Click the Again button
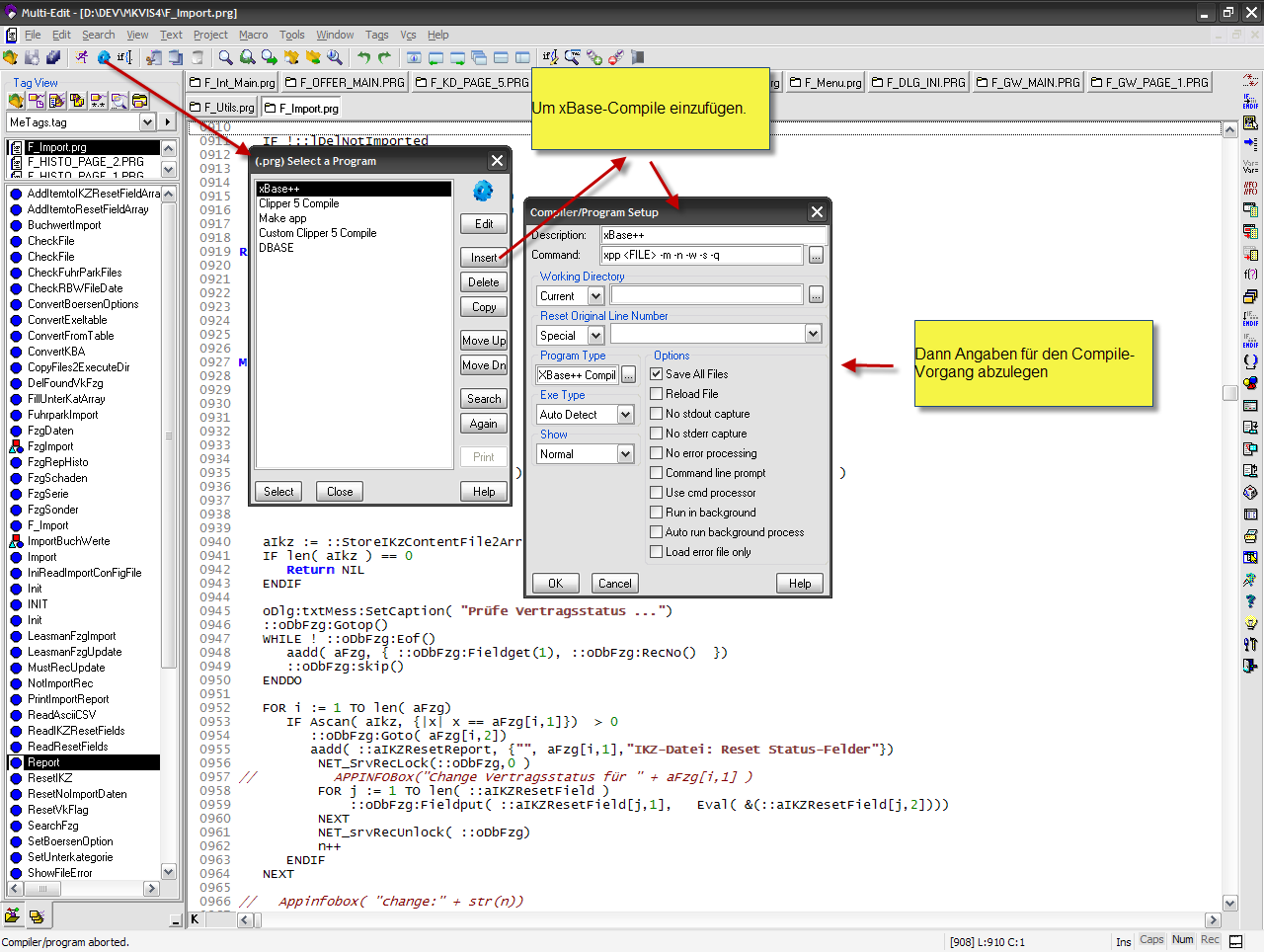 point(484,424)
